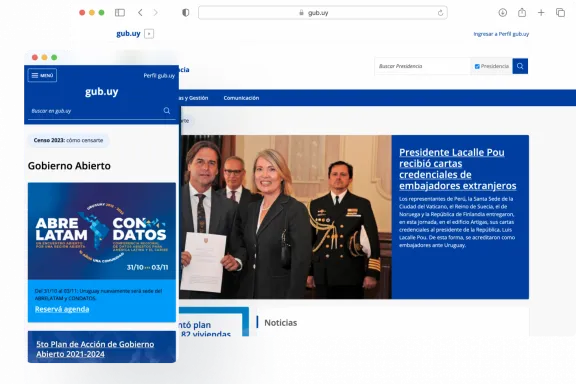Screen dimensions: 576x384
Task: Click the Ingresar a Perfil gub.uy link
Action: (x=501, y=34)
